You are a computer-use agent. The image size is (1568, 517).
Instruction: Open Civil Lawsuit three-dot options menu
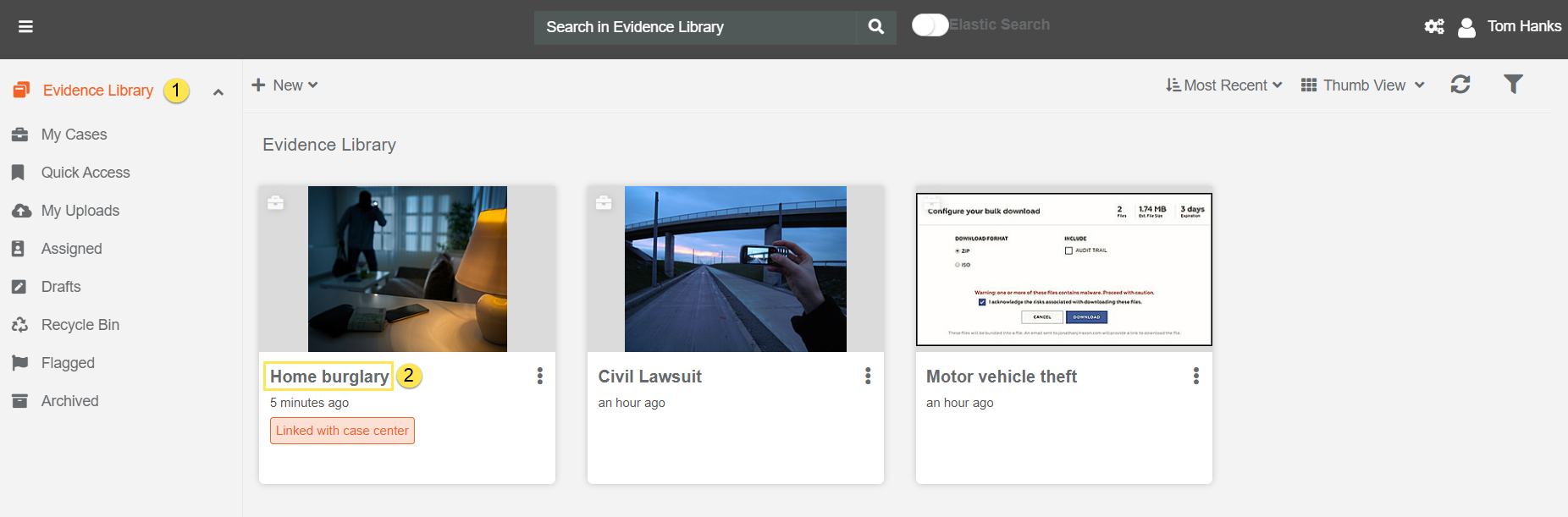point(867,377)
